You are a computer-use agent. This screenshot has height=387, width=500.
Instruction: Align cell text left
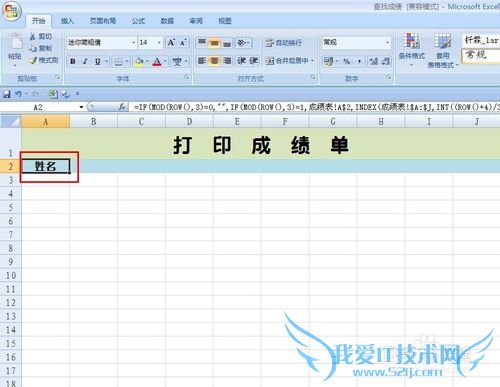coord(202,61)
